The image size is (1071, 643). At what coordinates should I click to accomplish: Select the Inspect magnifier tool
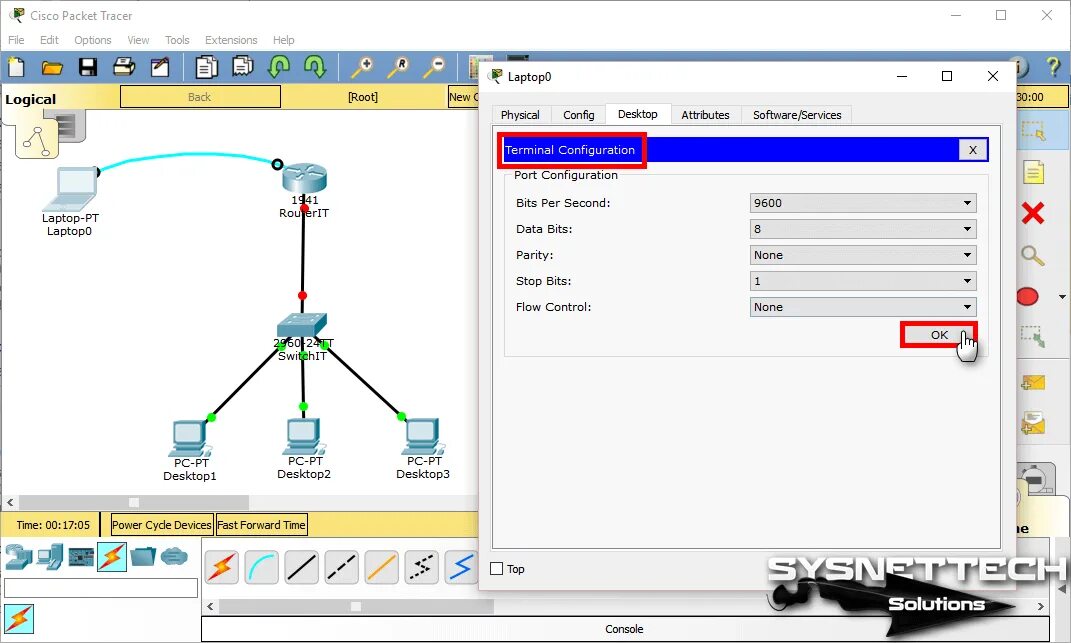(1033, 256)
